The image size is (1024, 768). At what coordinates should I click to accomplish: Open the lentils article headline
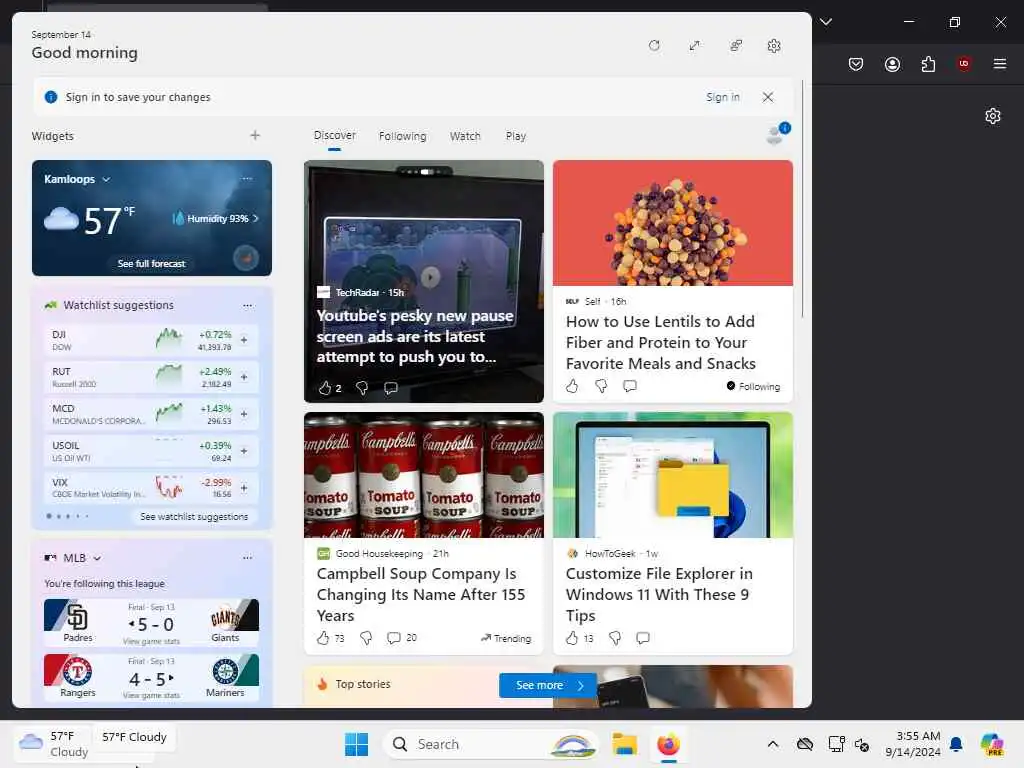click(x=660, y=342)
